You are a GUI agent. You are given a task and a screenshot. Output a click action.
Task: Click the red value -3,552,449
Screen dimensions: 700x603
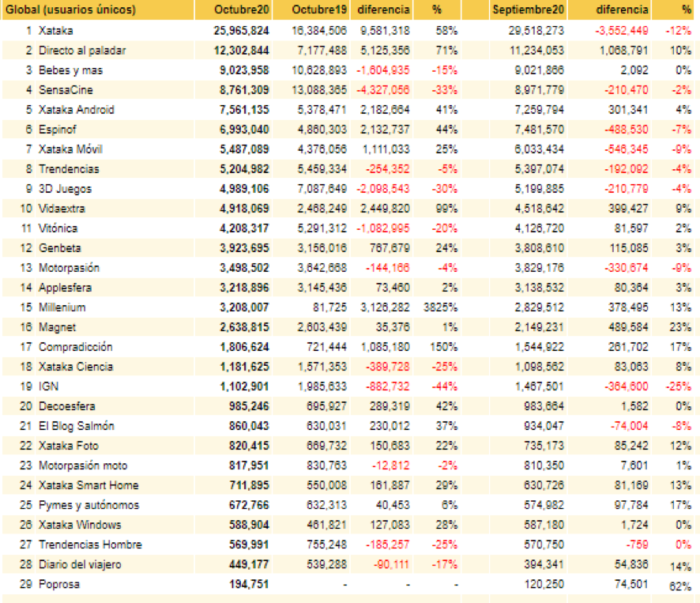pos(621,30)
